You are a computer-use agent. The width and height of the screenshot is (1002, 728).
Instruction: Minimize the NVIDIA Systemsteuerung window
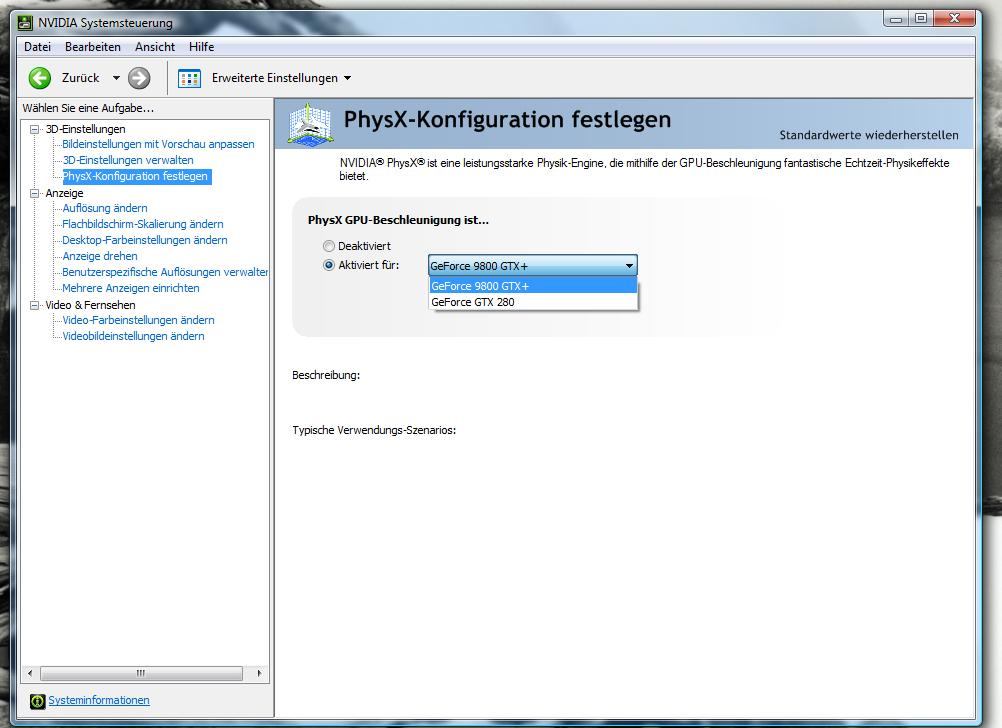pos(896,19)
